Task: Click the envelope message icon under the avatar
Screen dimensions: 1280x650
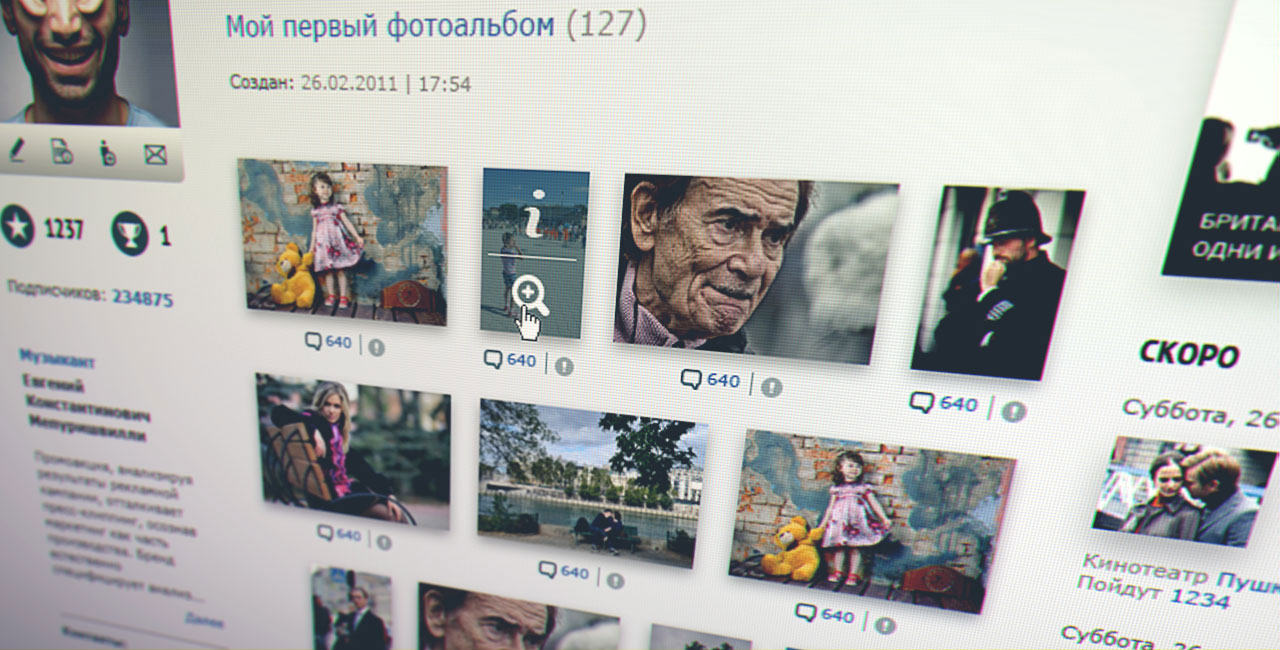Action: 154,154
